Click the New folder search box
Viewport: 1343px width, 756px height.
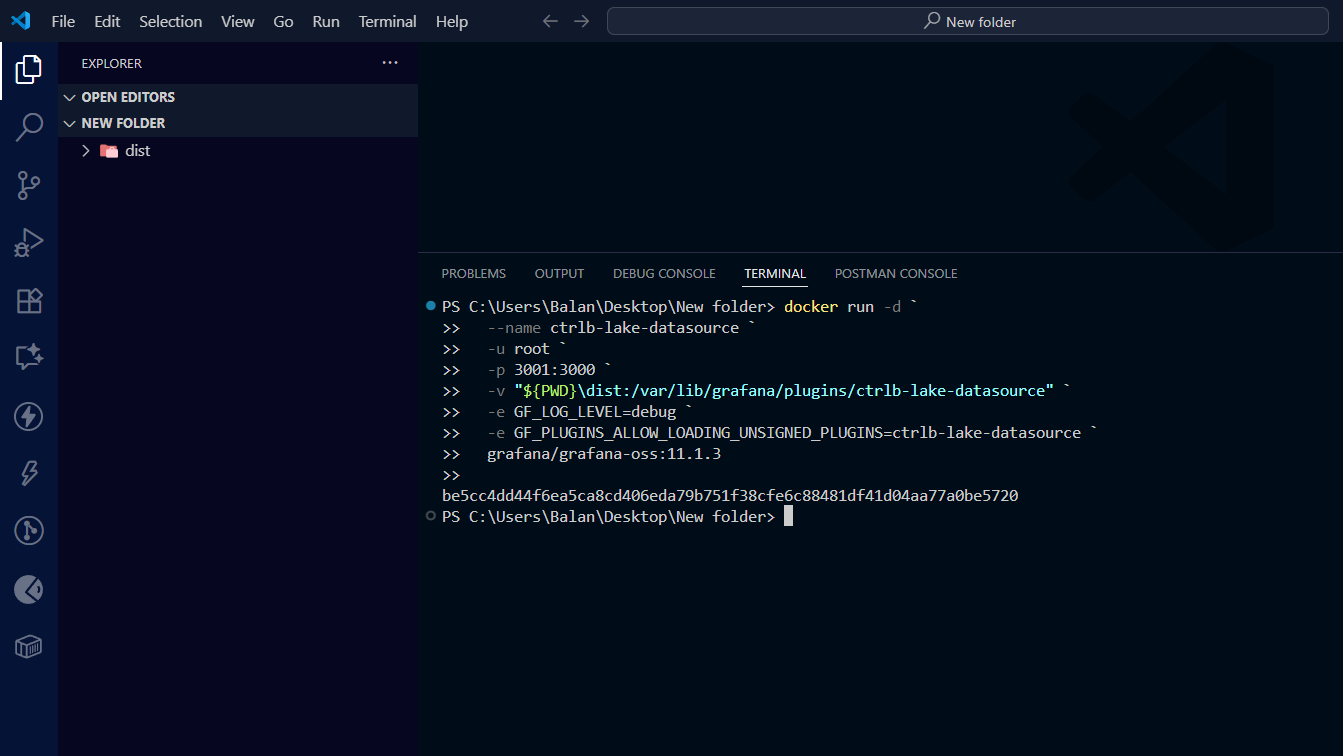tap(967, 21)
